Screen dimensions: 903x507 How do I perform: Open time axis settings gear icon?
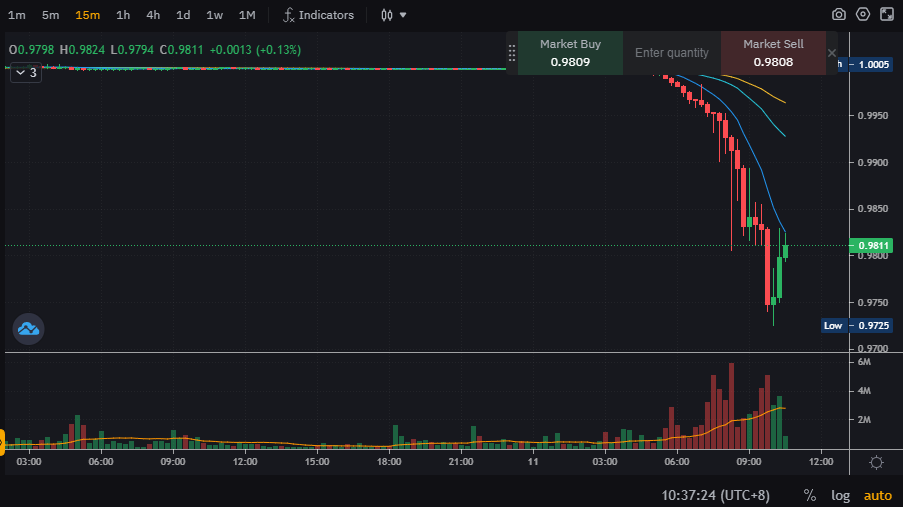[876, 463]
